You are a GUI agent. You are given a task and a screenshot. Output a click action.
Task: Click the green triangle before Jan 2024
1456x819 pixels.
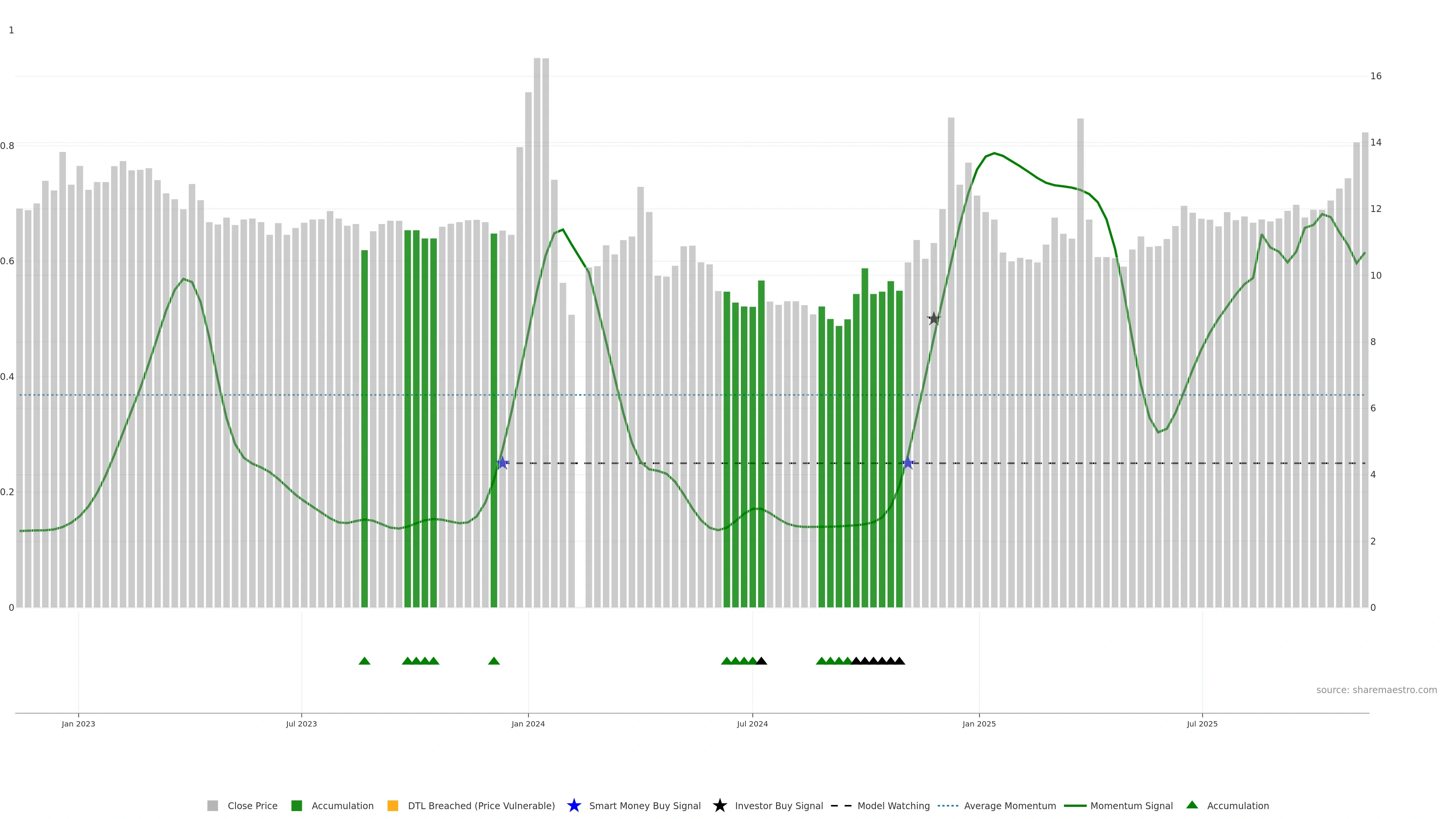point(493,661)
